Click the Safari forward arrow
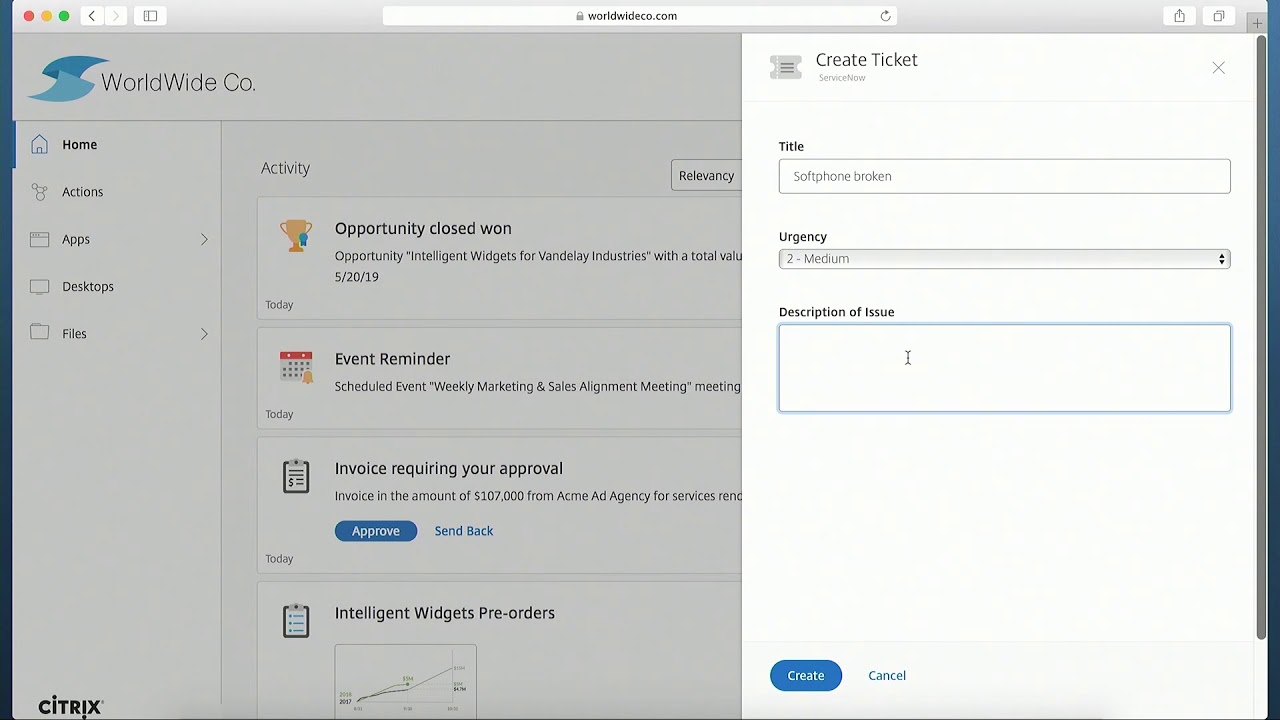 click(116, 16)
